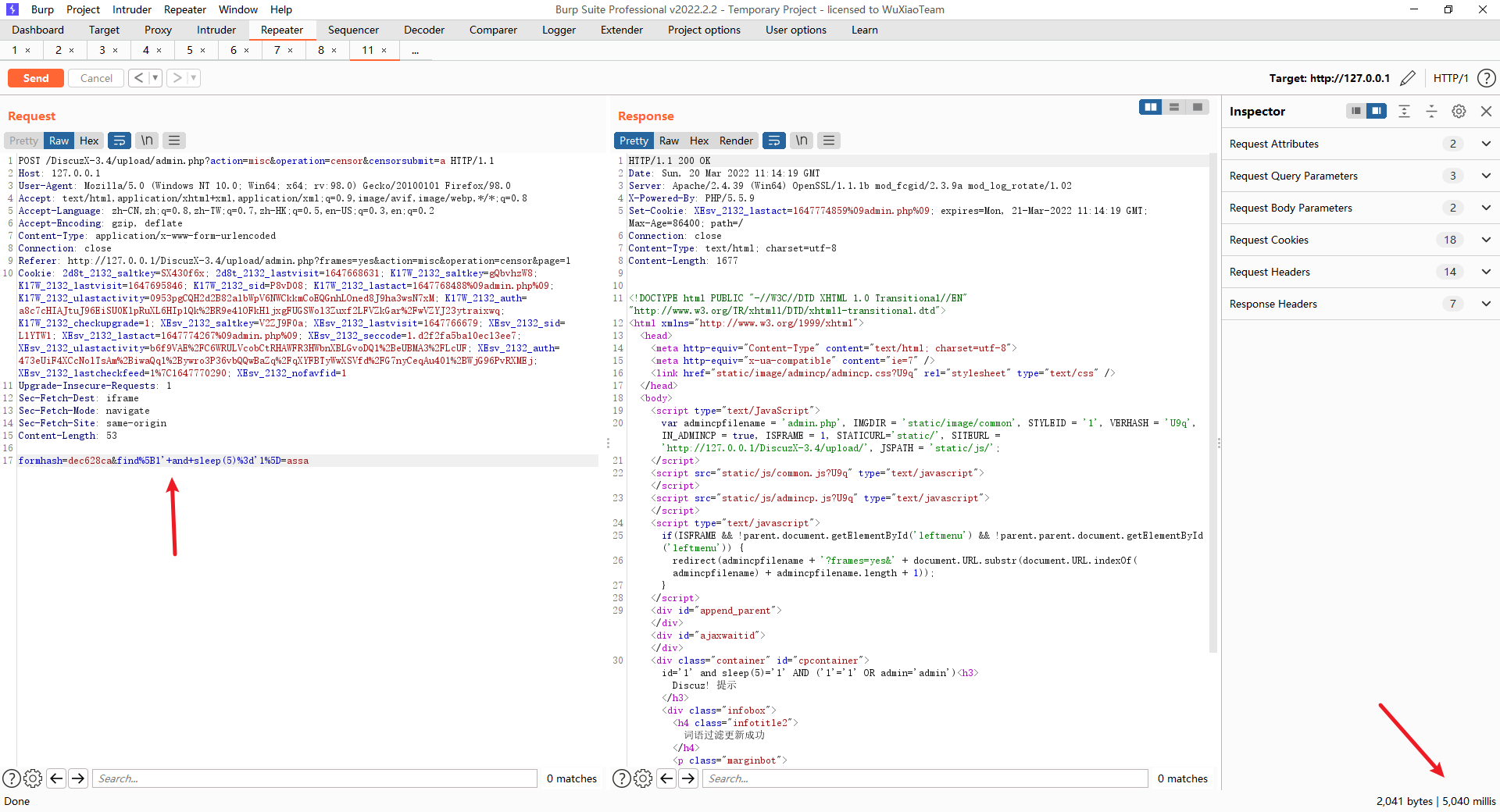Viewport: 1500px width, 812px height.
Task: Go to next match in request search
Action: (x=78, y=778)
